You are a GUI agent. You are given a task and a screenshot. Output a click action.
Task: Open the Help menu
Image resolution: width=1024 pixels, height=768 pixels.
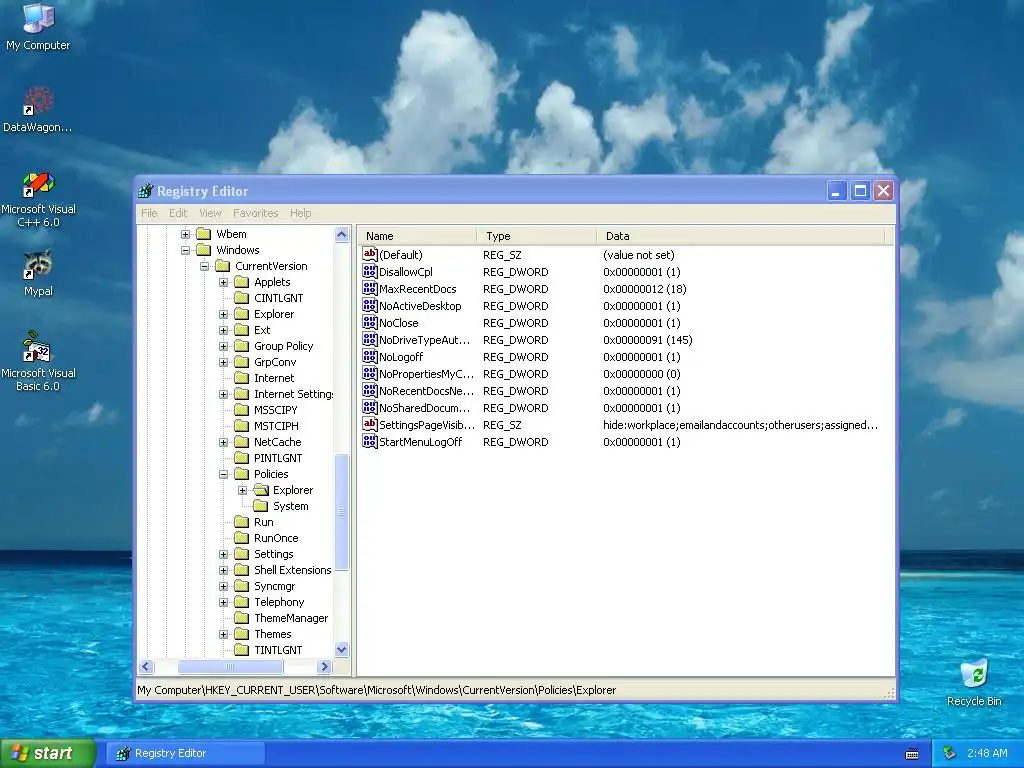click(x=300, y=213)
